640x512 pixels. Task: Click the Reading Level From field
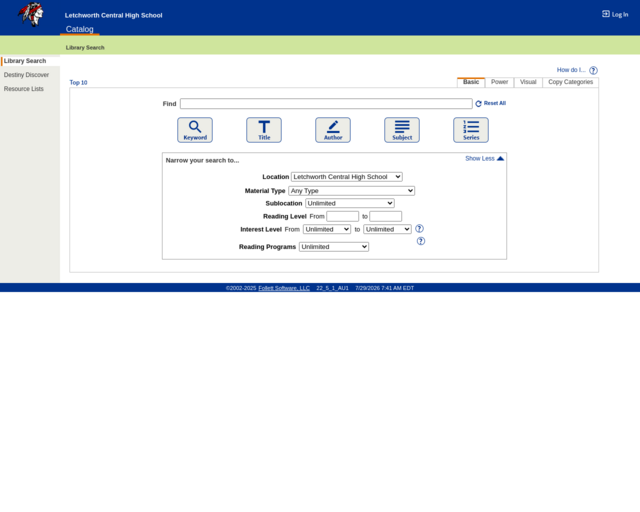coord(342,216)
